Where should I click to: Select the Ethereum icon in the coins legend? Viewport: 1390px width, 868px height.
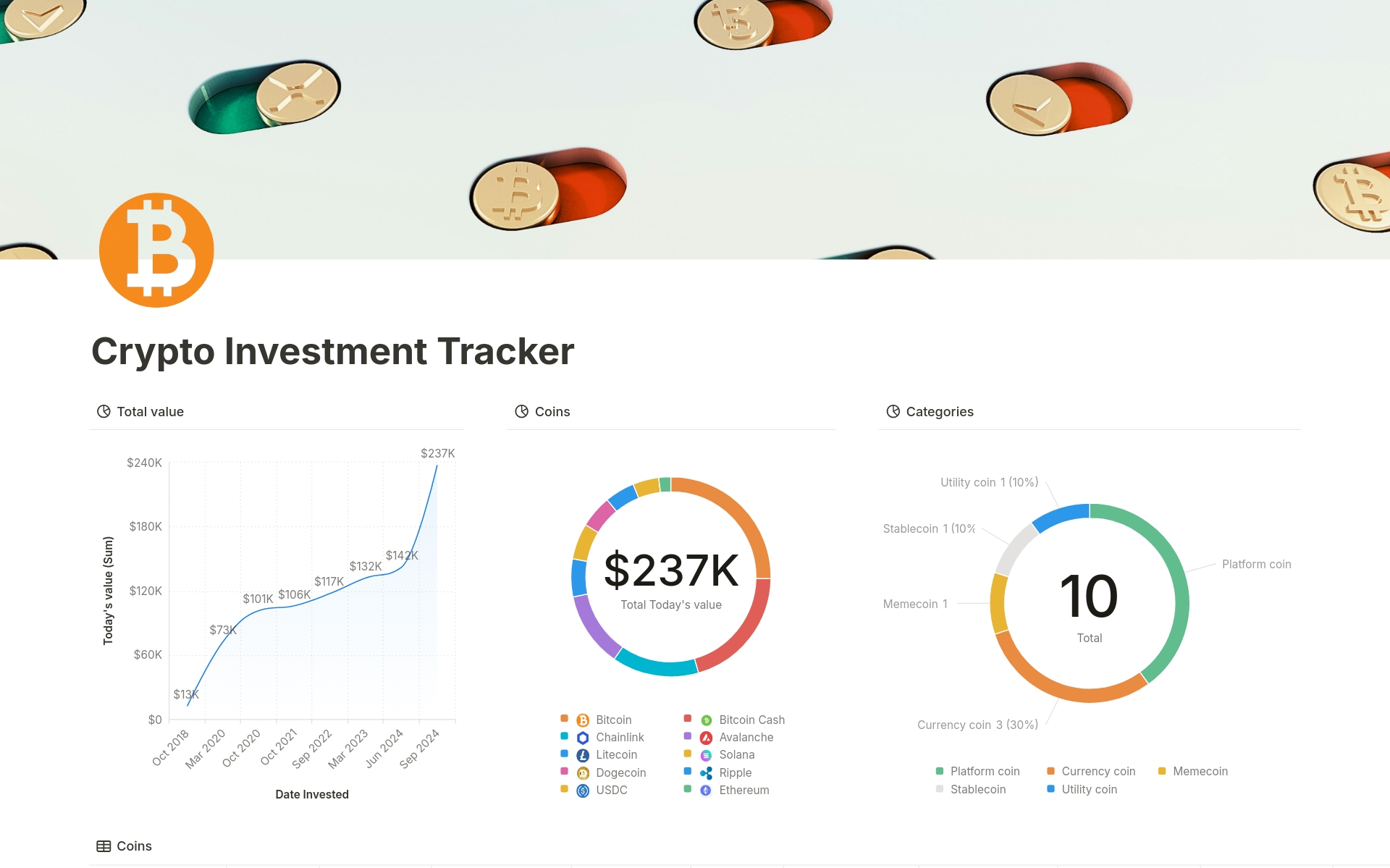[x=706, y=790]
